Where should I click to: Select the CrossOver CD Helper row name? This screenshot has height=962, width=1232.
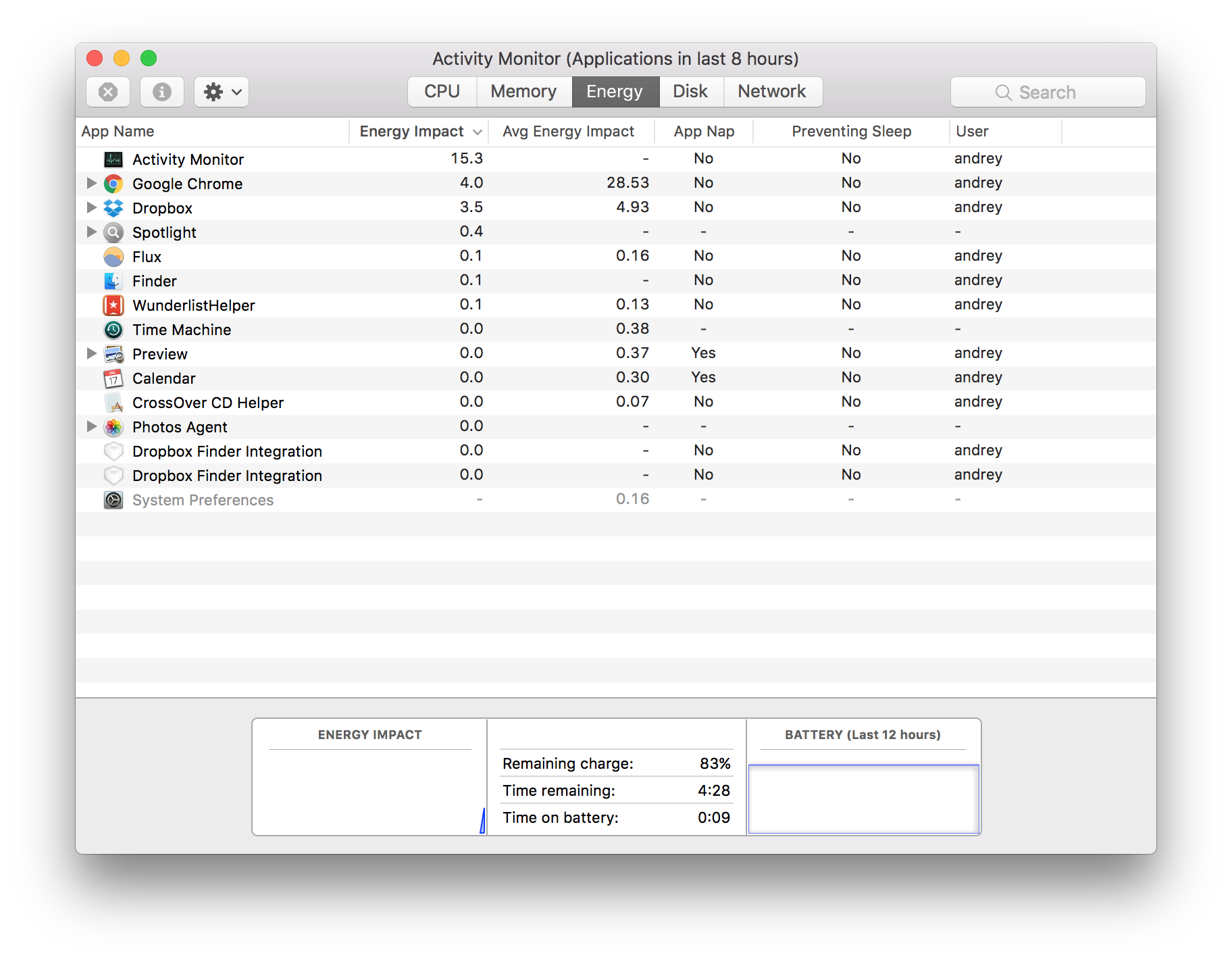coord(208,403)
